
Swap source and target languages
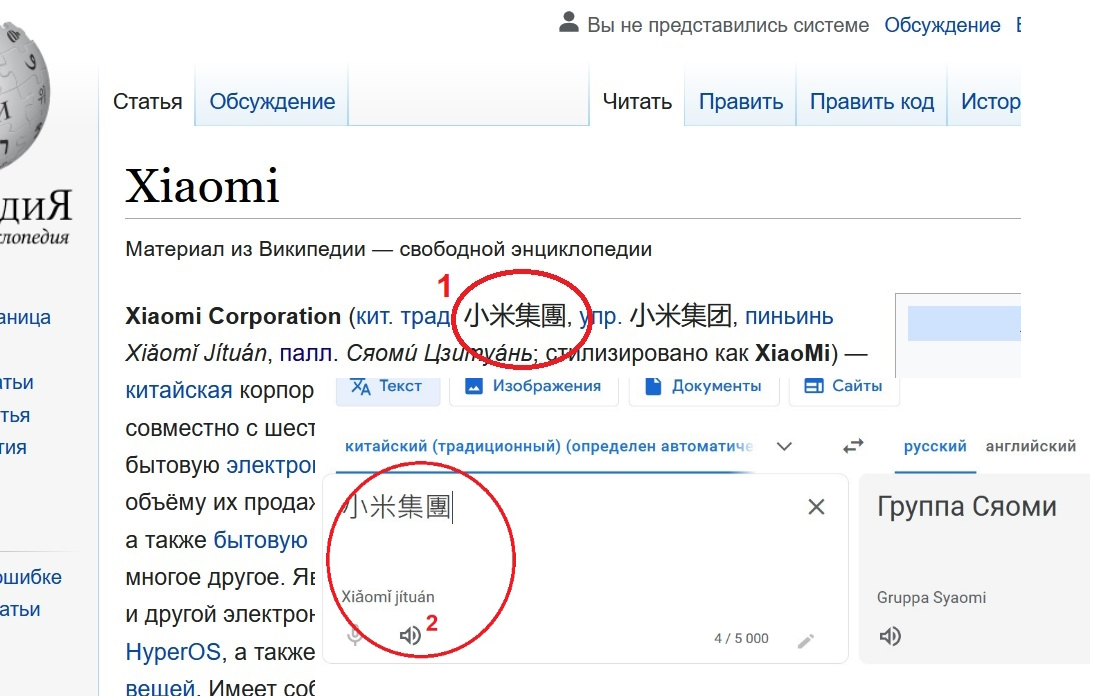tap(853, 446)
